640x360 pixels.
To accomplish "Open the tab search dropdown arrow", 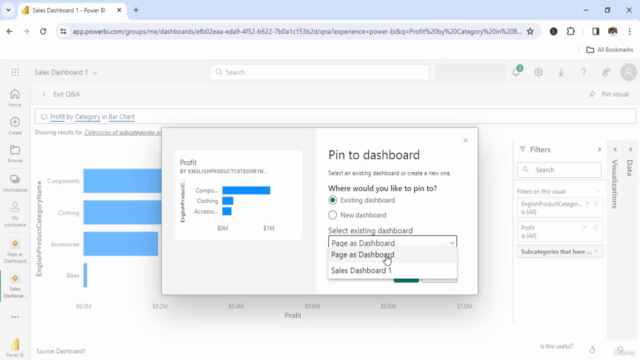I will 8,10.
